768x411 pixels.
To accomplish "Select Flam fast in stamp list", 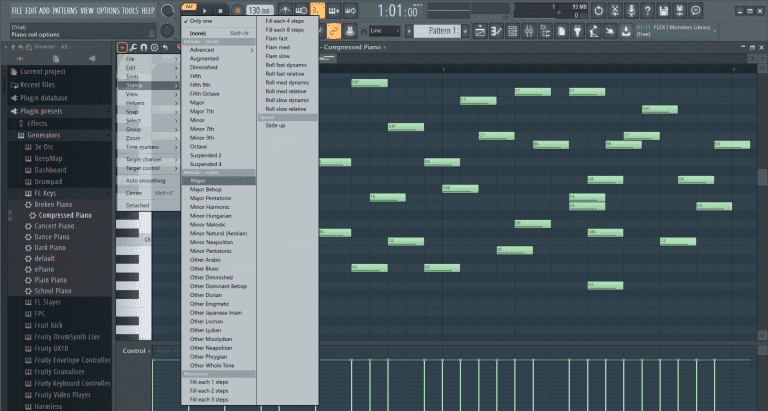I will point(288,38).
